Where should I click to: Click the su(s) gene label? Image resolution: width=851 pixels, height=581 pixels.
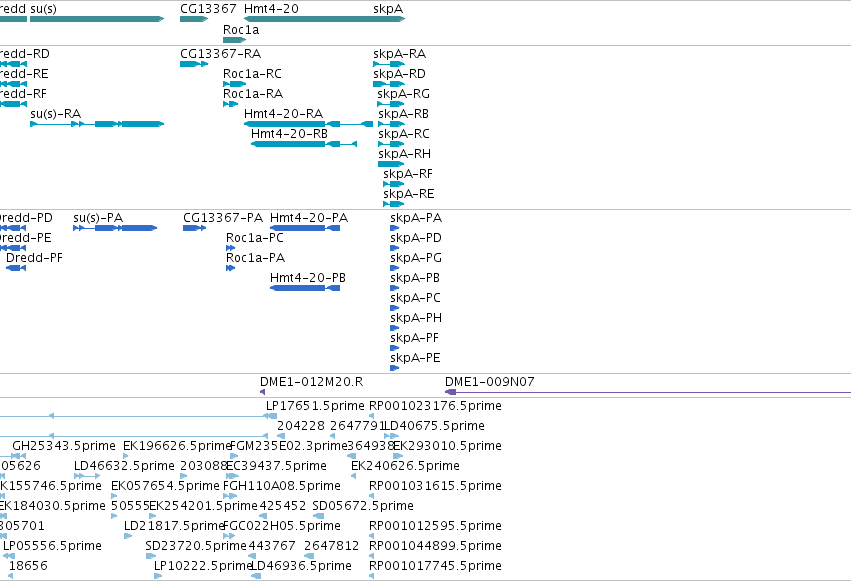point(43,9)
